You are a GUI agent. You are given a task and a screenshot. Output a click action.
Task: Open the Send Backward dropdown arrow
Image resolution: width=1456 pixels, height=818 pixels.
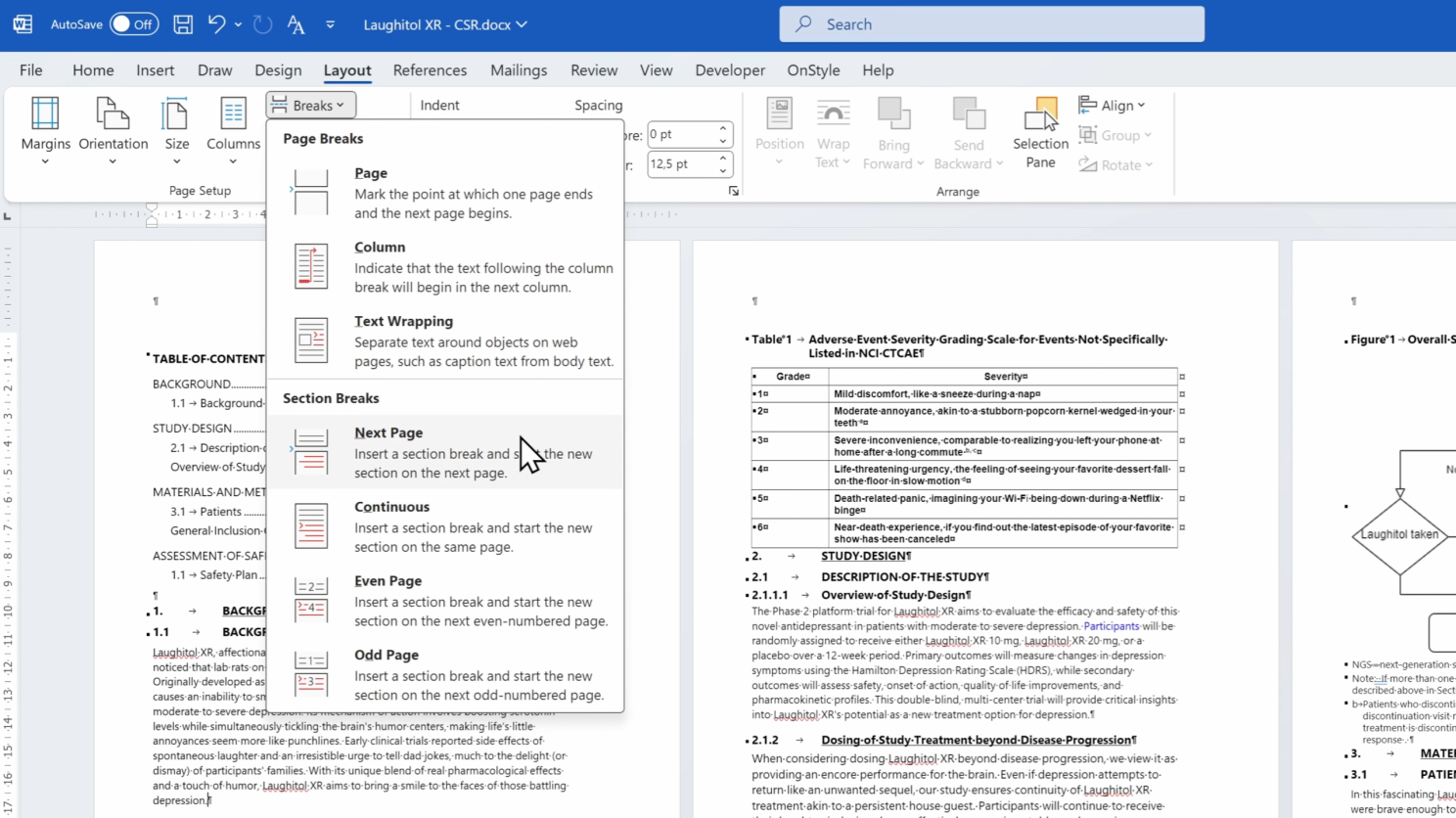pos(999,164)
